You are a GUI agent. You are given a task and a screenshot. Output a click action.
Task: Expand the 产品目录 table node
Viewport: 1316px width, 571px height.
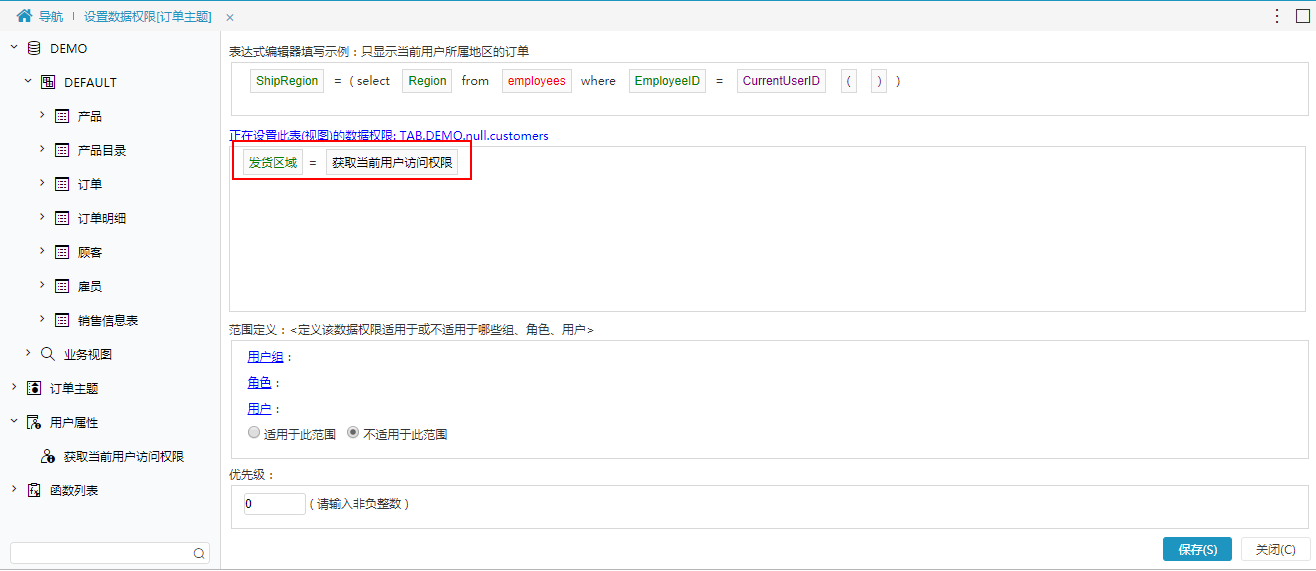point(42,150)
